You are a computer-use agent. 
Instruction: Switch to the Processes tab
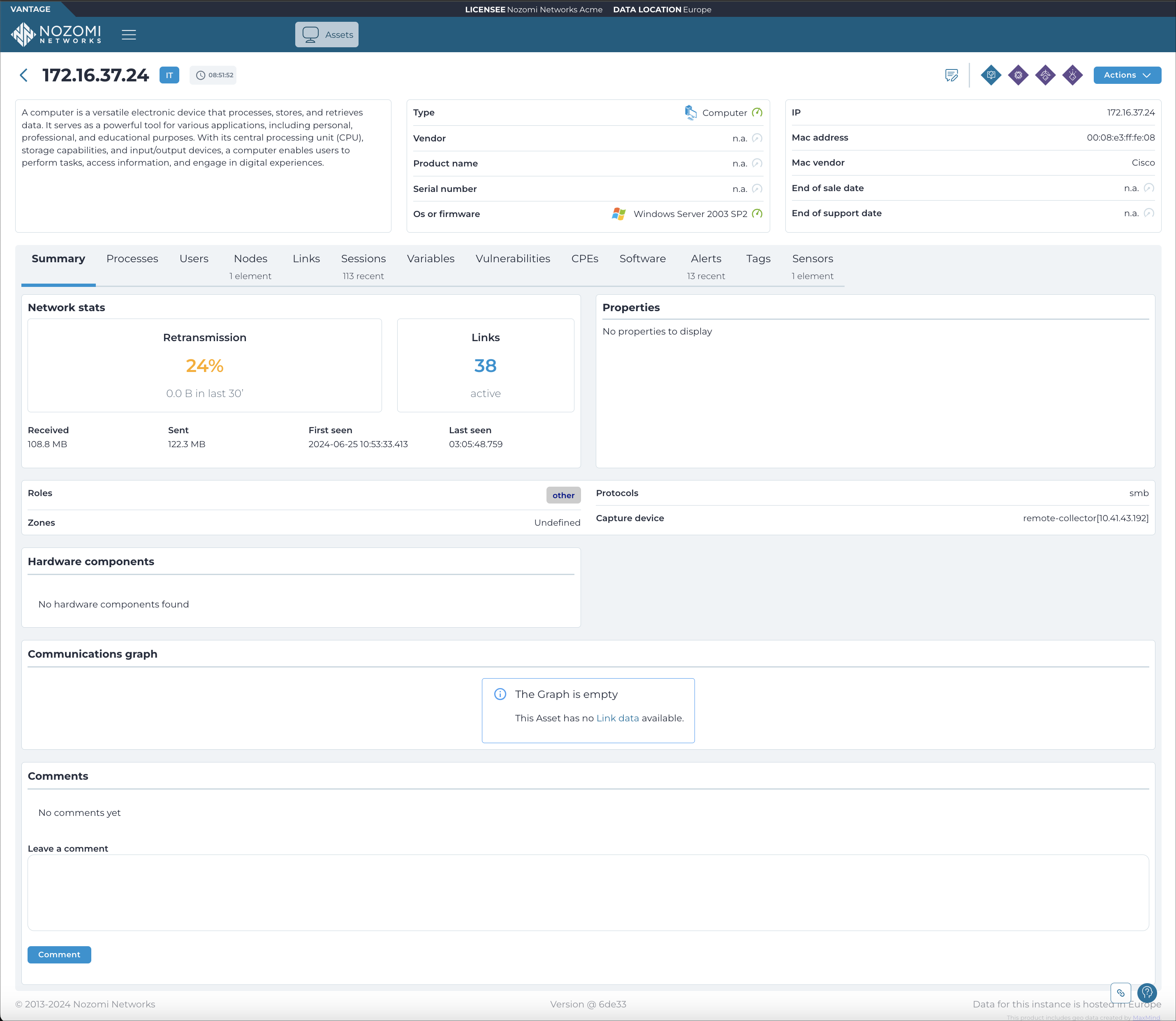click(x=132, y=259)
